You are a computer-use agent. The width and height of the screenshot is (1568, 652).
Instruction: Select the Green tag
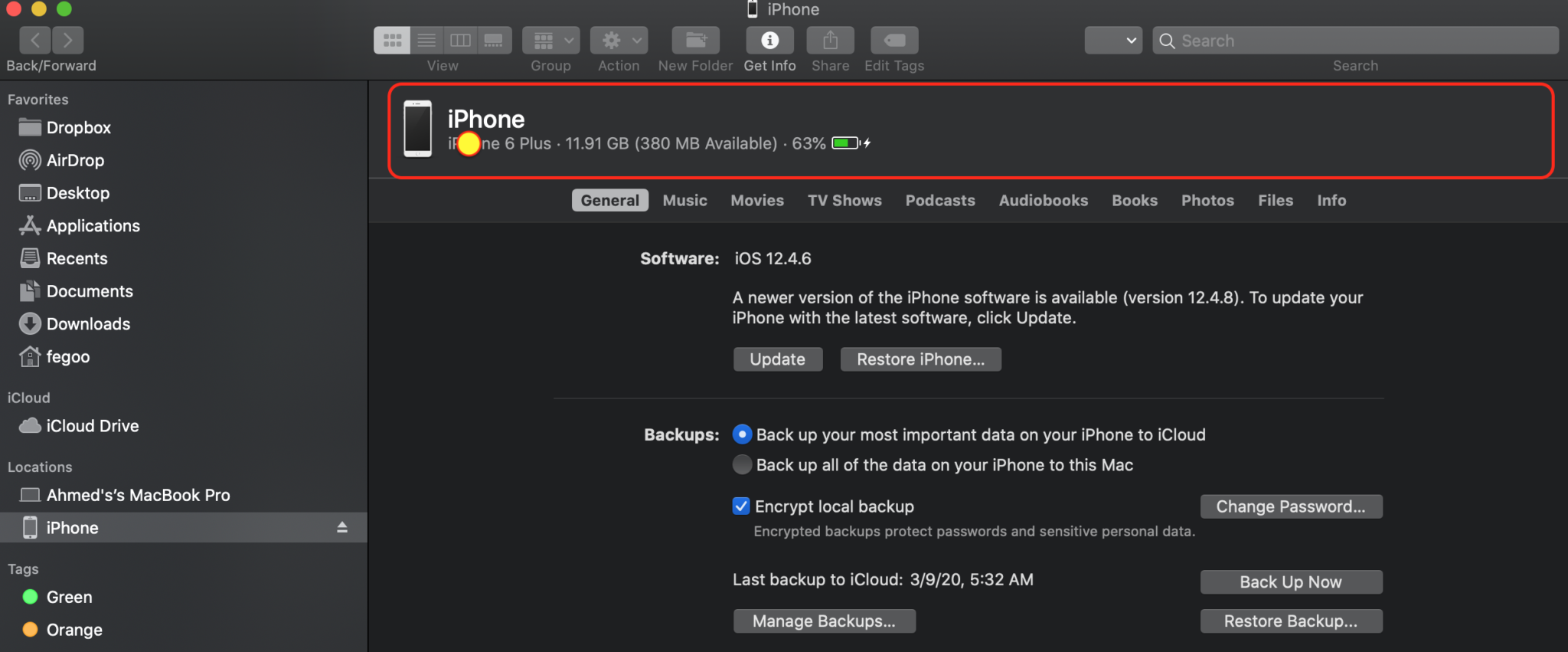69,597
